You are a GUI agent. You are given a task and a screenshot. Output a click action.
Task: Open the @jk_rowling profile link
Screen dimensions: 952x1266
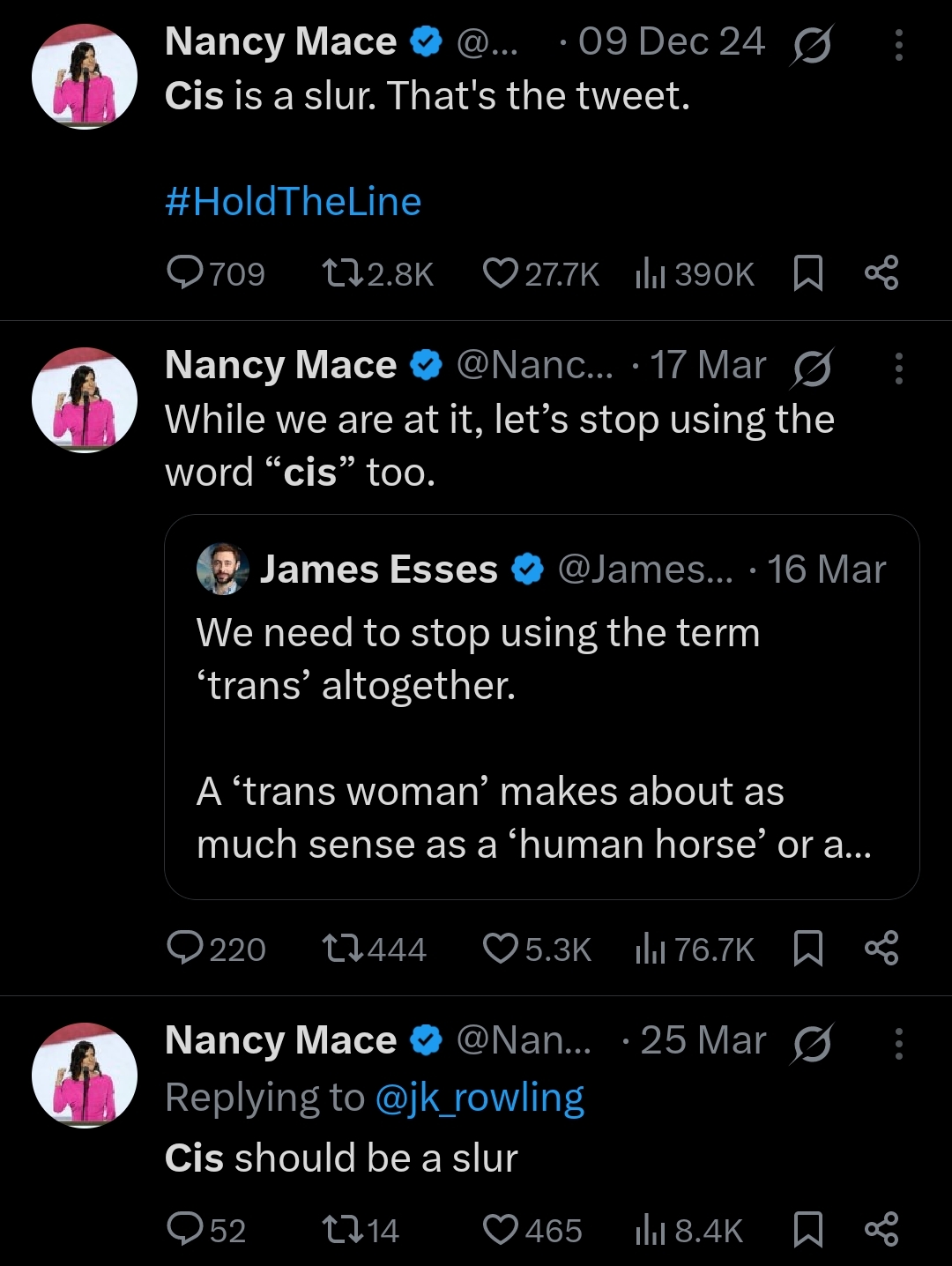[480, 1098]
